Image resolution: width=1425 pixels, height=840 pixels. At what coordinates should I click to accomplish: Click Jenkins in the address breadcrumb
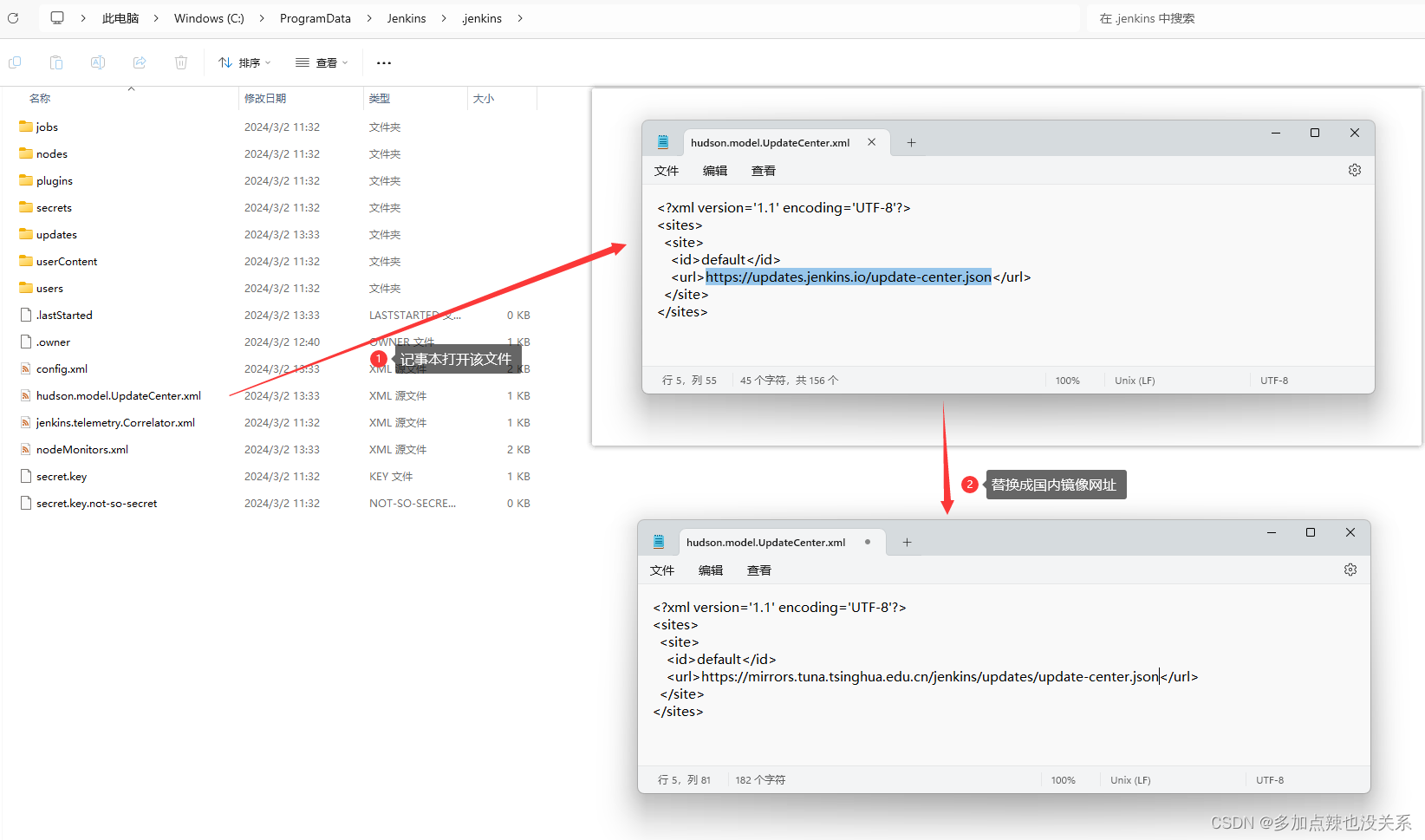(407, 18)
